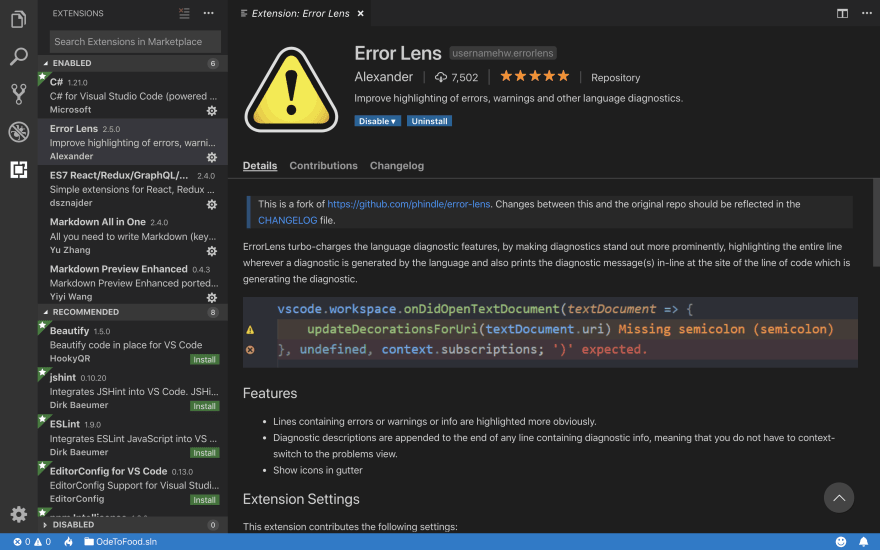Install EditorConfig for VS Code

coord(204,499)
